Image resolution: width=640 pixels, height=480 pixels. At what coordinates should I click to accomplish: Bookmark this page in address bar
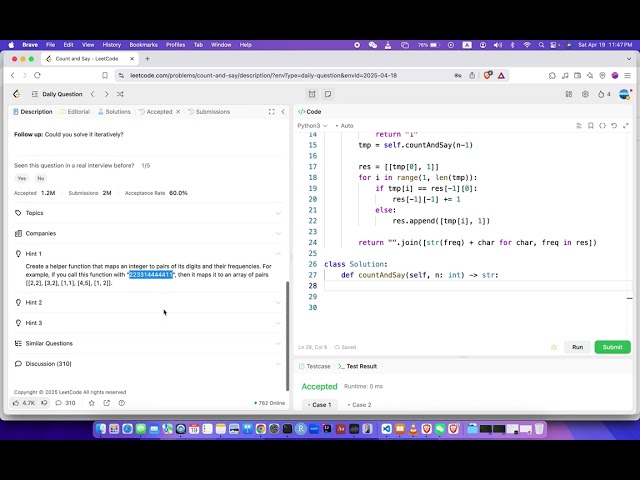tap(105, 76)
